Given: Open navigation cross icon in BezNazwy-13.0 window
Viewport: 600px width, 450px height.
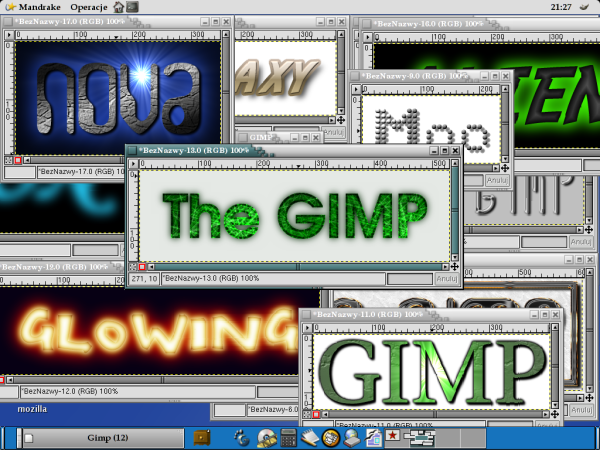Looking at the screenshot, I should [454, 267].
